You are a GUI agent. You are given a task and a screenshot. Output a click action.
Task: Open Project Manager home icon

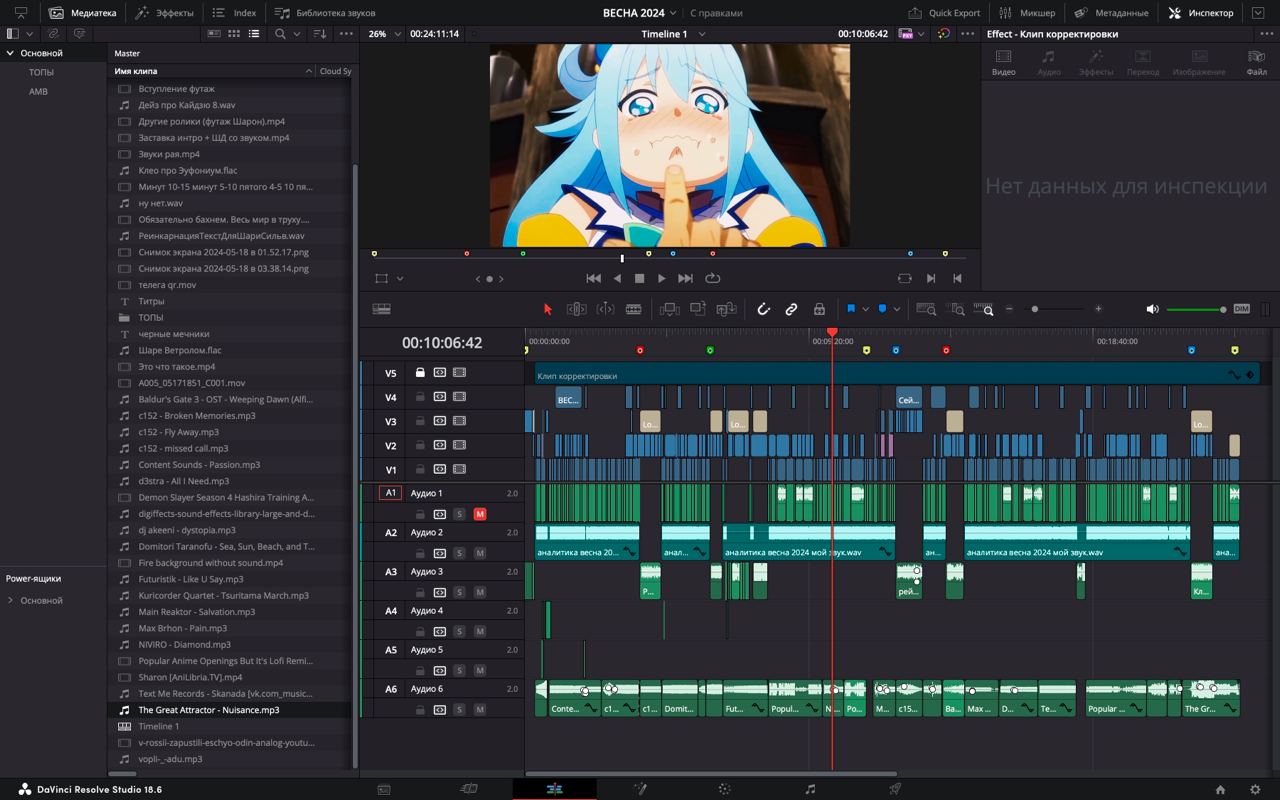(1220, 789)
